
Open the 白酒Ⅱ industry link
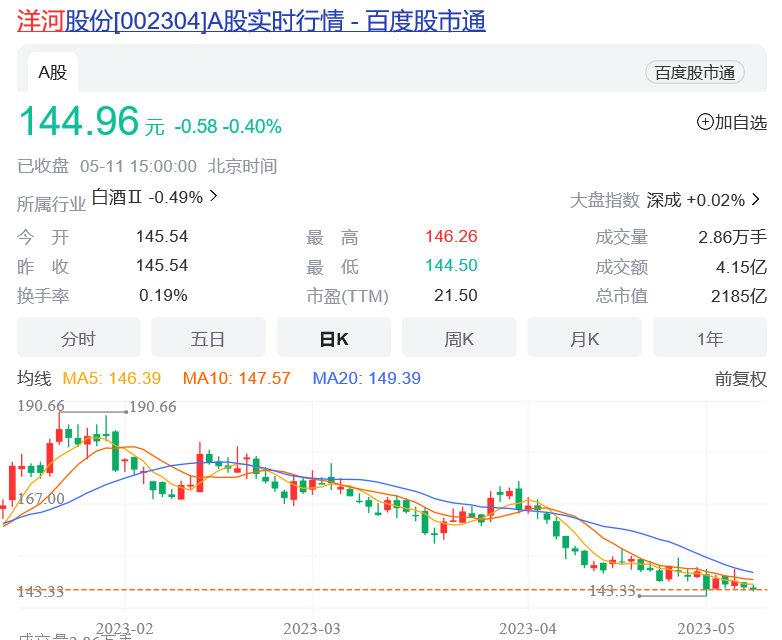click(x=148, y=197)
